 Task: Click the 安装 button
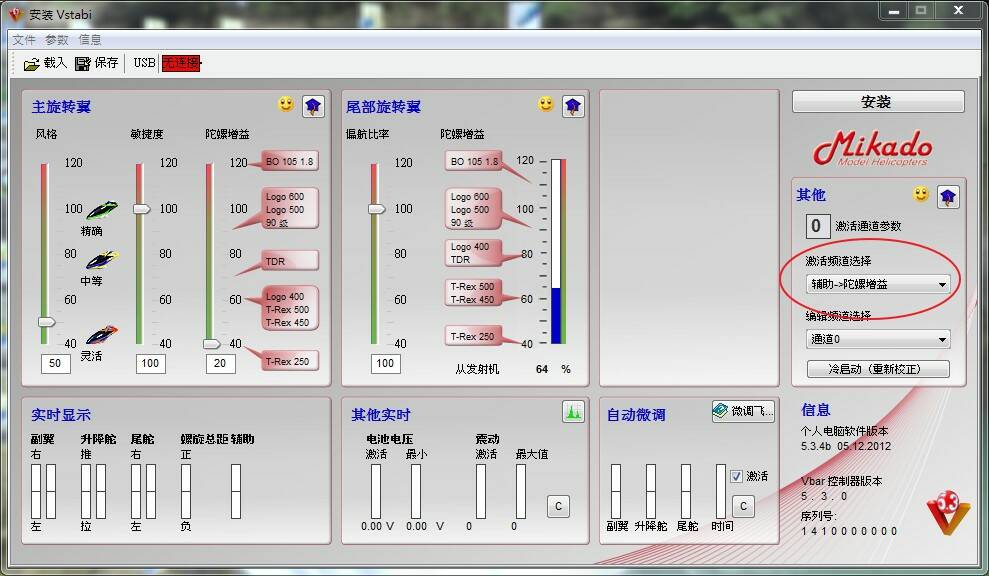point(877,102)
